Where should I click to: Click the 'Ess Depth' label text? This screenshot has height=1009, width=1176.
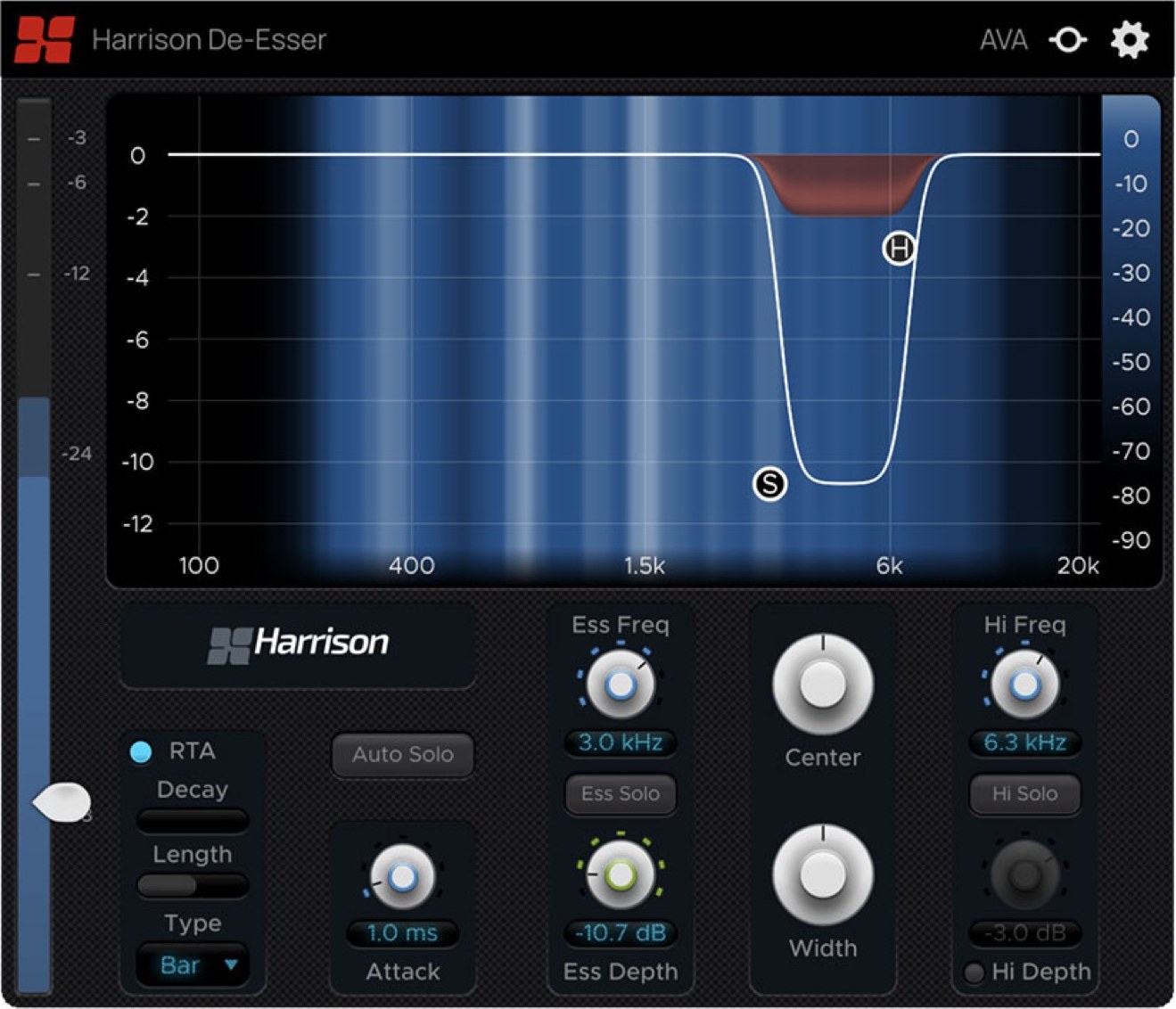[621, 972]
